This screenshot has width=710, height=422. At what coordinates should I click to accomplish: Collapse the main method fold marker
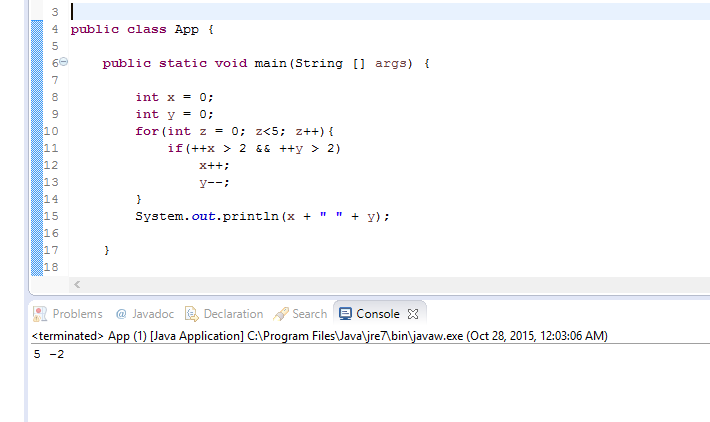[x=63, y=63]
